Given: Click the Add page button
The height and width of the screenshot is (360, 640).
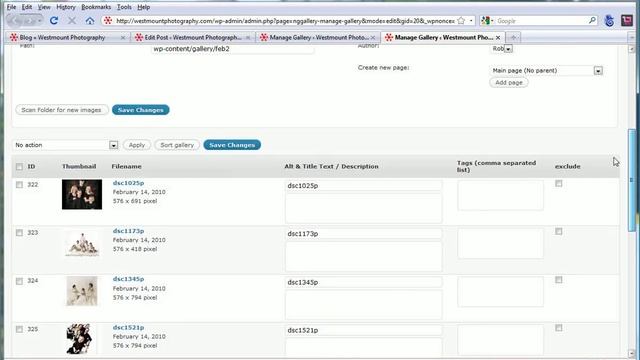Looking at the screenshot, I should (x=509, y=82).
